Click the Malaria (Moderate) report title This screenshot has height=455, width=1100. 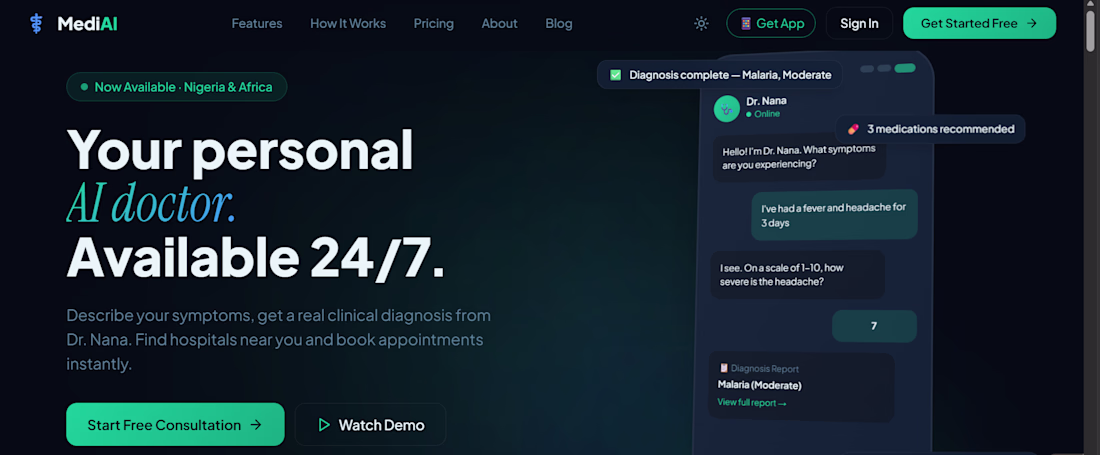click(759, 385)
